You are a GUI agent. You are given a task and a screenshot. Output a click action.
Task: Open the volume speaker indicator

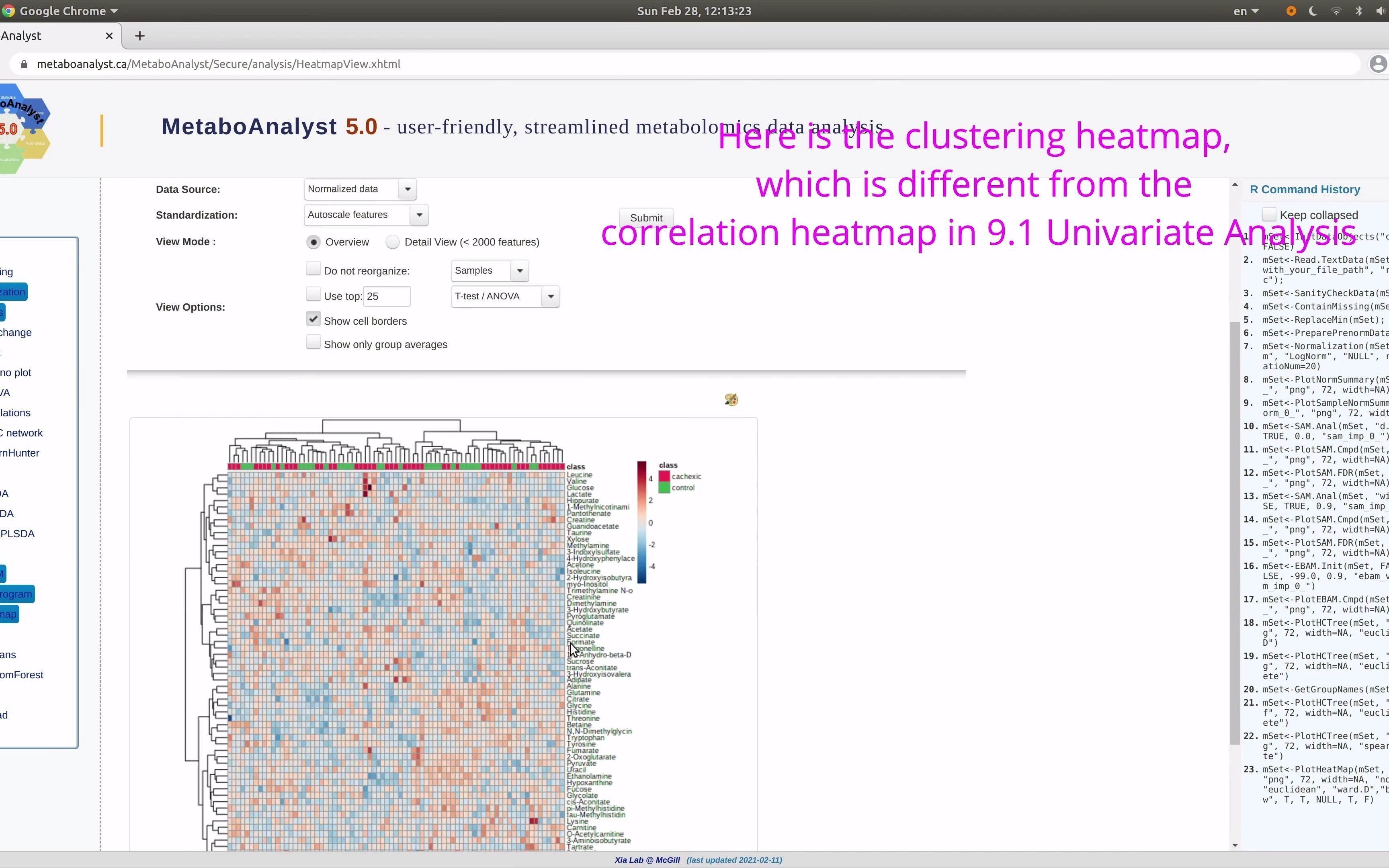coord(1381,11)
